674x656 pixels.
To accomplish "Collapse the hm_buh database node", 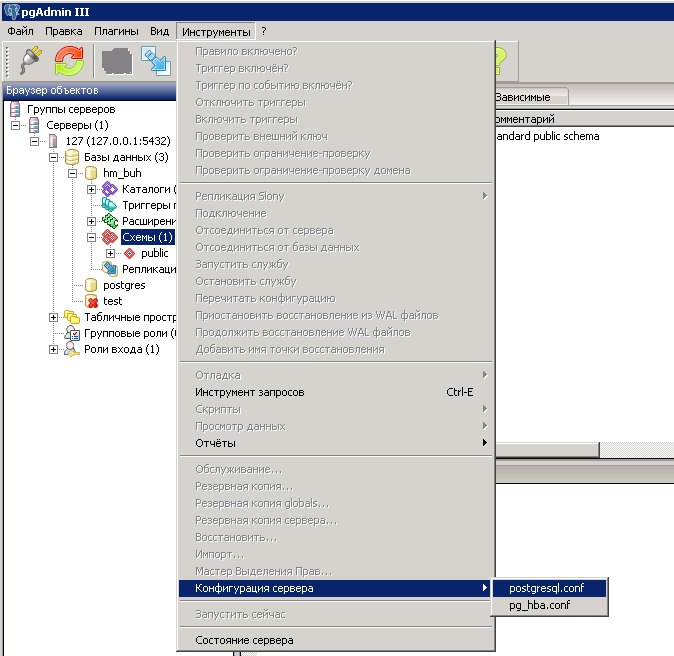I will click(72, 173).
